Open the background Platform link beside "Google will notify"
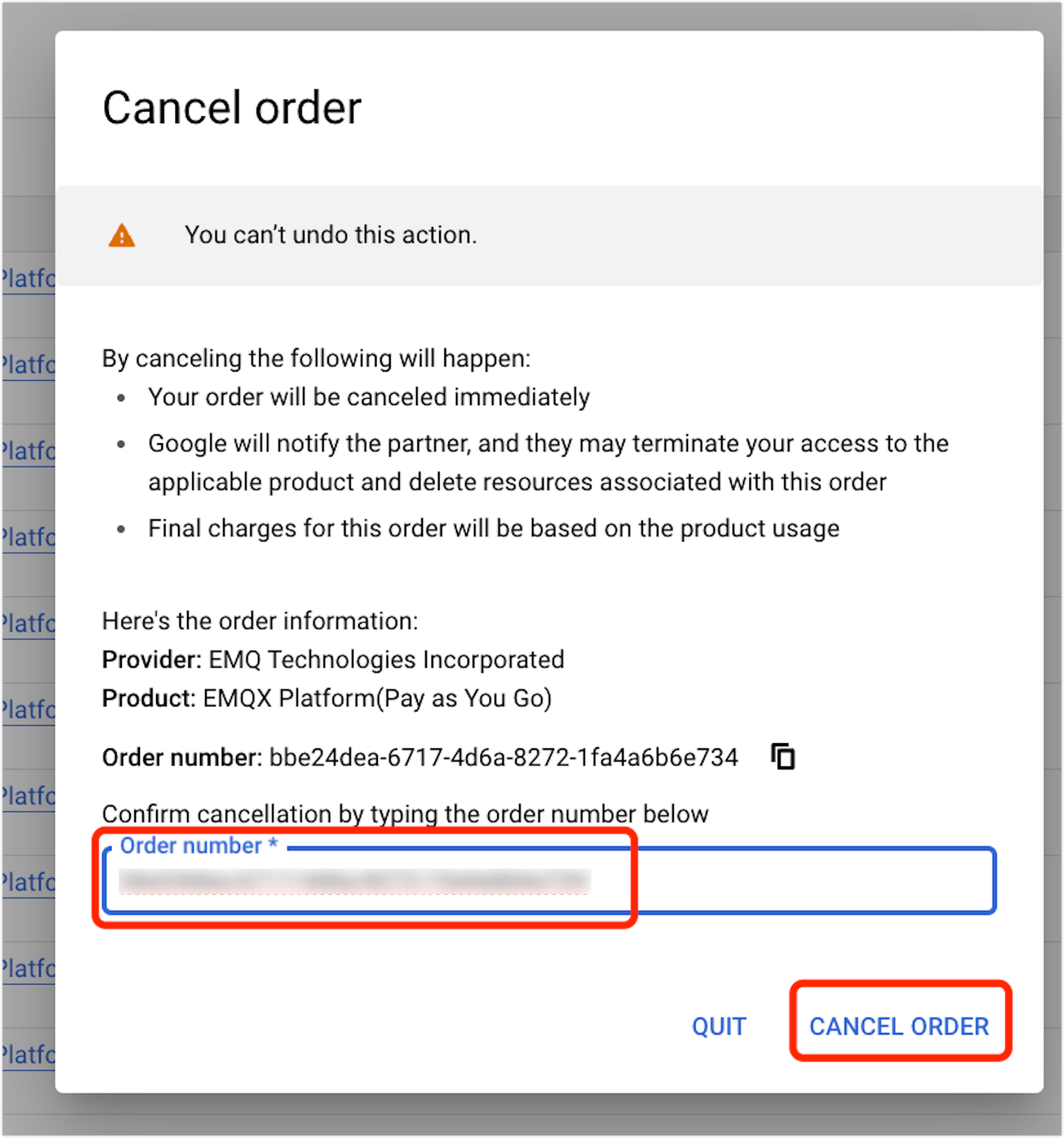1064x1138 pixels. [28, 451]
